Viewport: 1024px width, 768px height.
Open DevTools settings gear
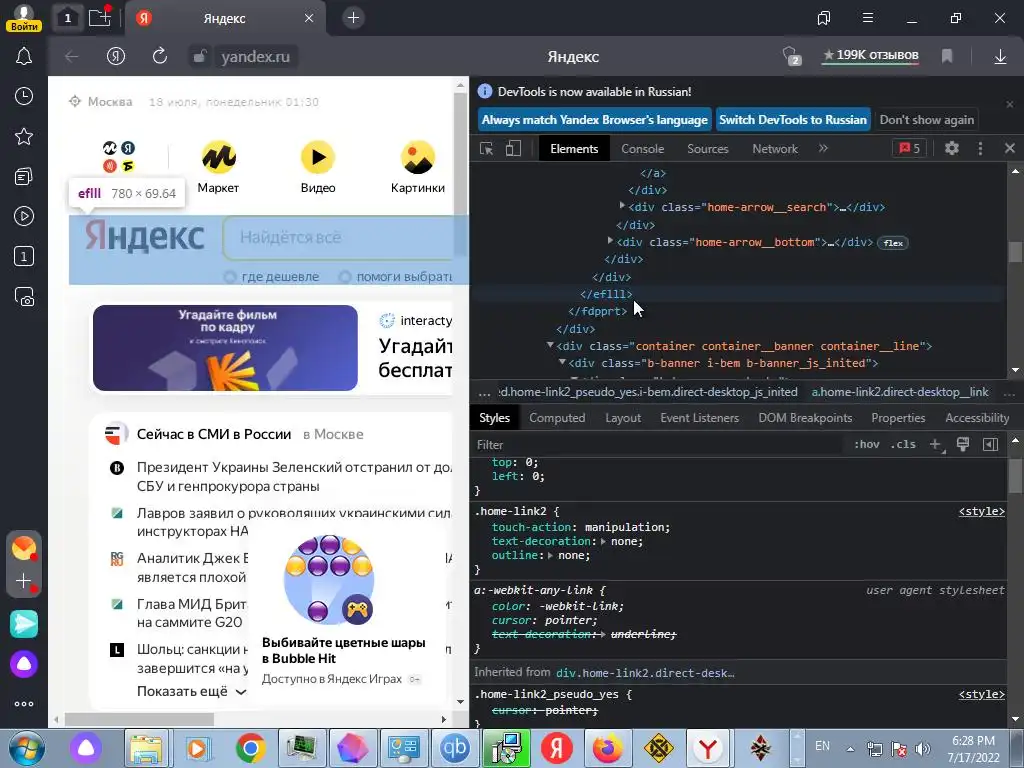click(x=952, y=149)
